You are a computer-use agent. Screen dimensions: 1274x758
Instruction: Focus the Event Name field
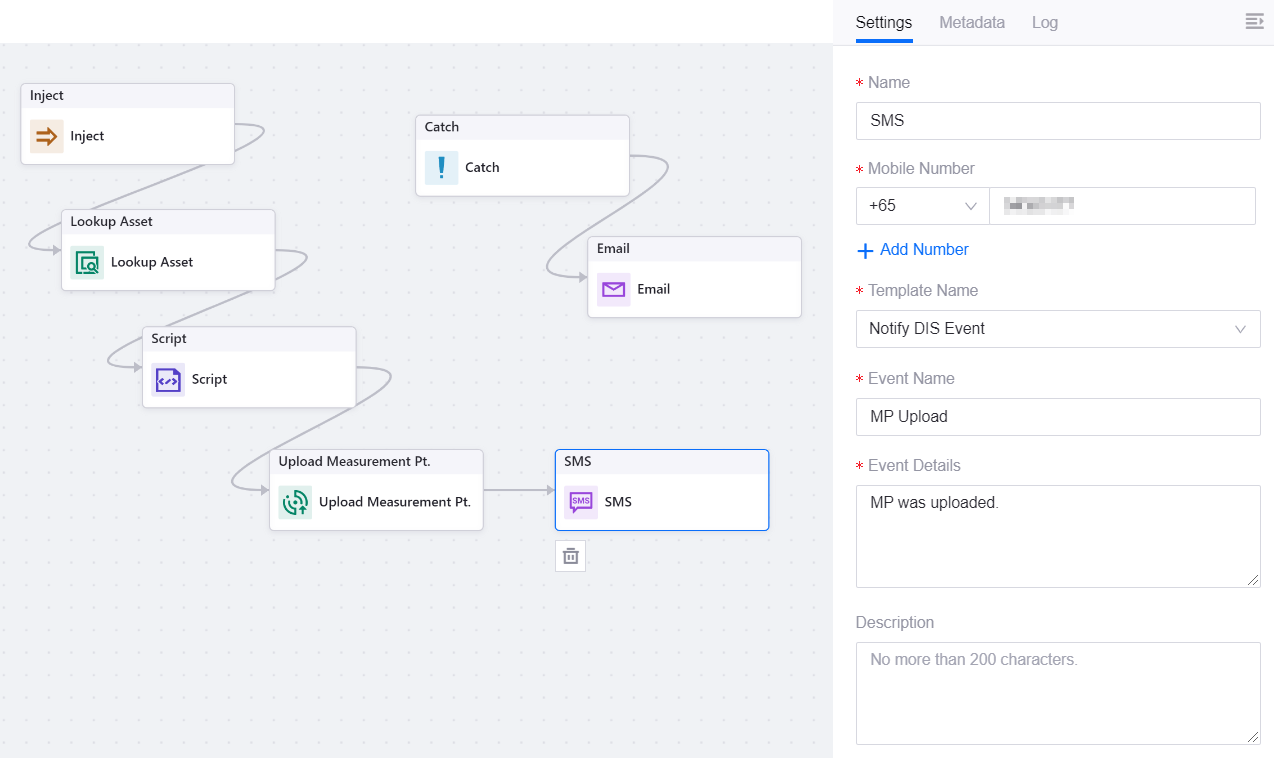[1058, 416]
